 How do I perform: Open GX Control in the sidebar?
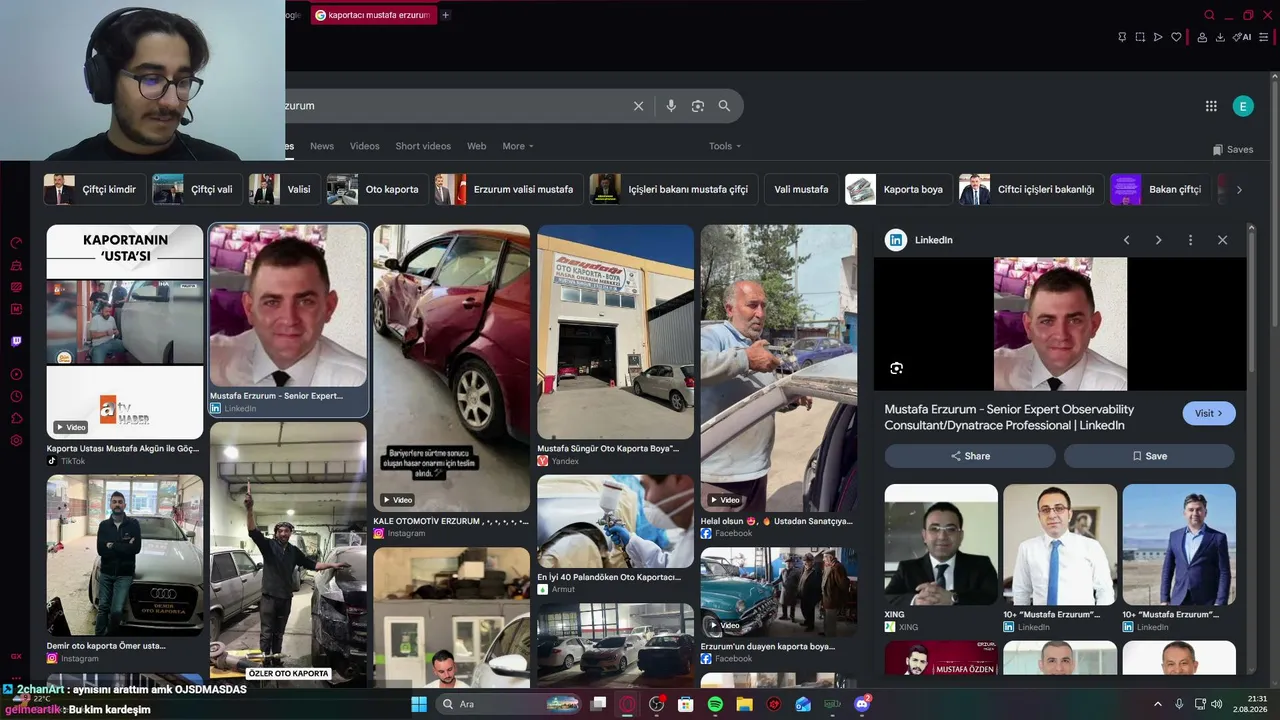click(x=16, y=243)
